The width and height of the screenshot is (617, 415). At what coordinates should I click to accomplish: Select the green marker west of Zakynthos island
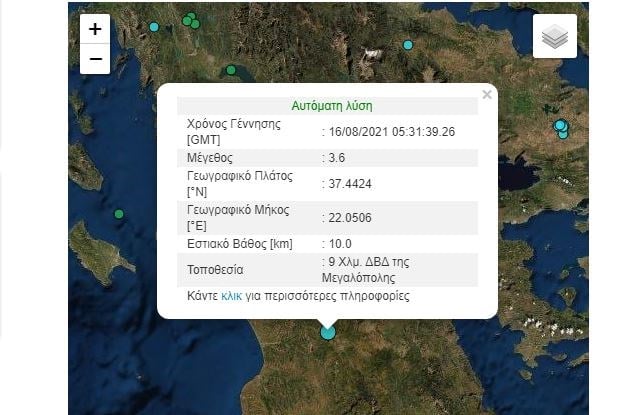point(119,214)
